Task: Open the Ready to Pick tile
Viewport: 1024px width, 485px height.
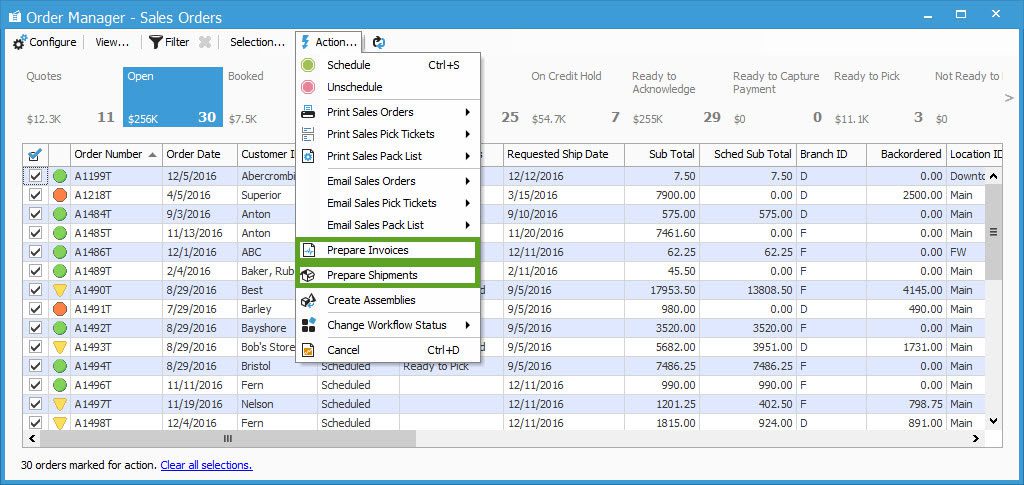Action: click(878, 97)
